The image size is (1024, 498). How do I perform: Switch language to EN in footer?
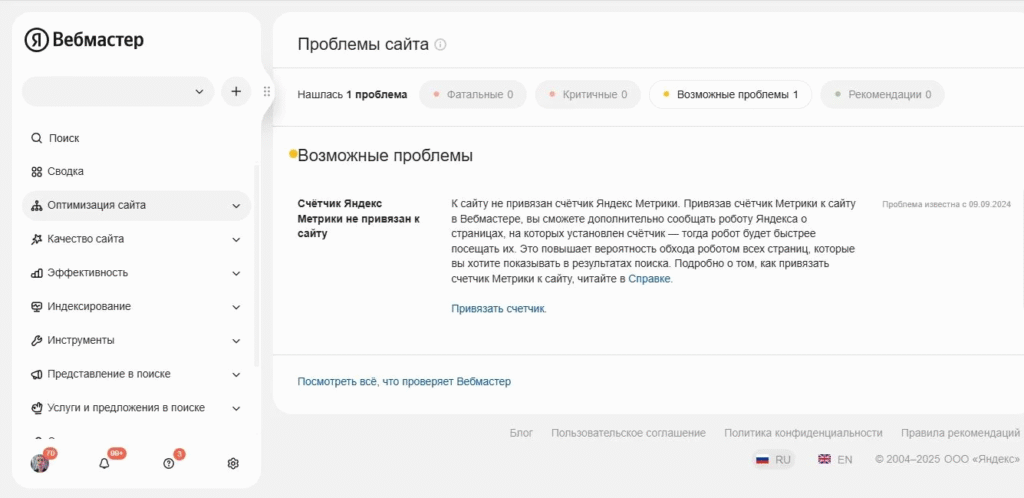pos(835,460)
